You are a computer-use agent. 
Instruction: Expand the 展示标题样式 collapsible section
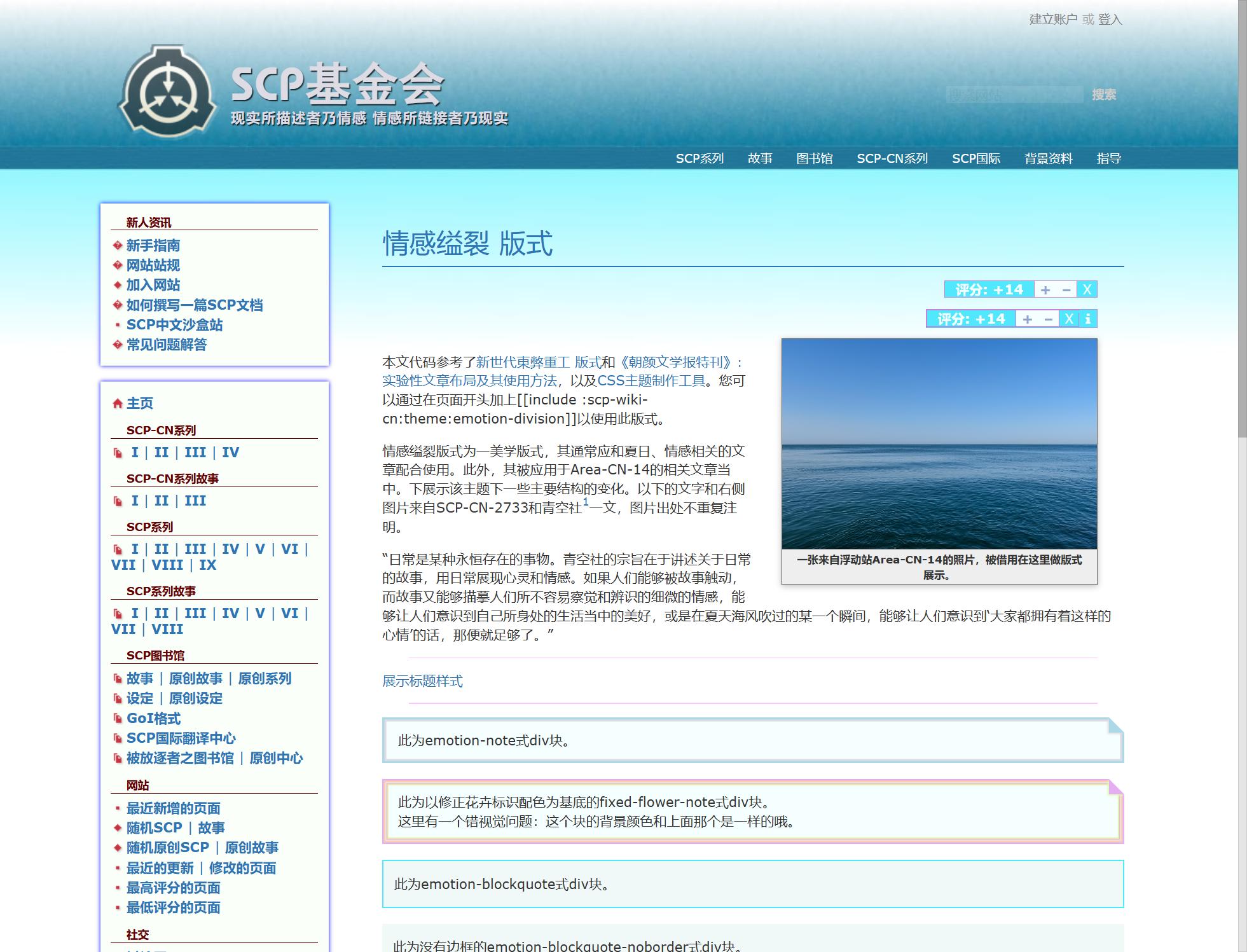pyautogui.click(x=422, y=681)
